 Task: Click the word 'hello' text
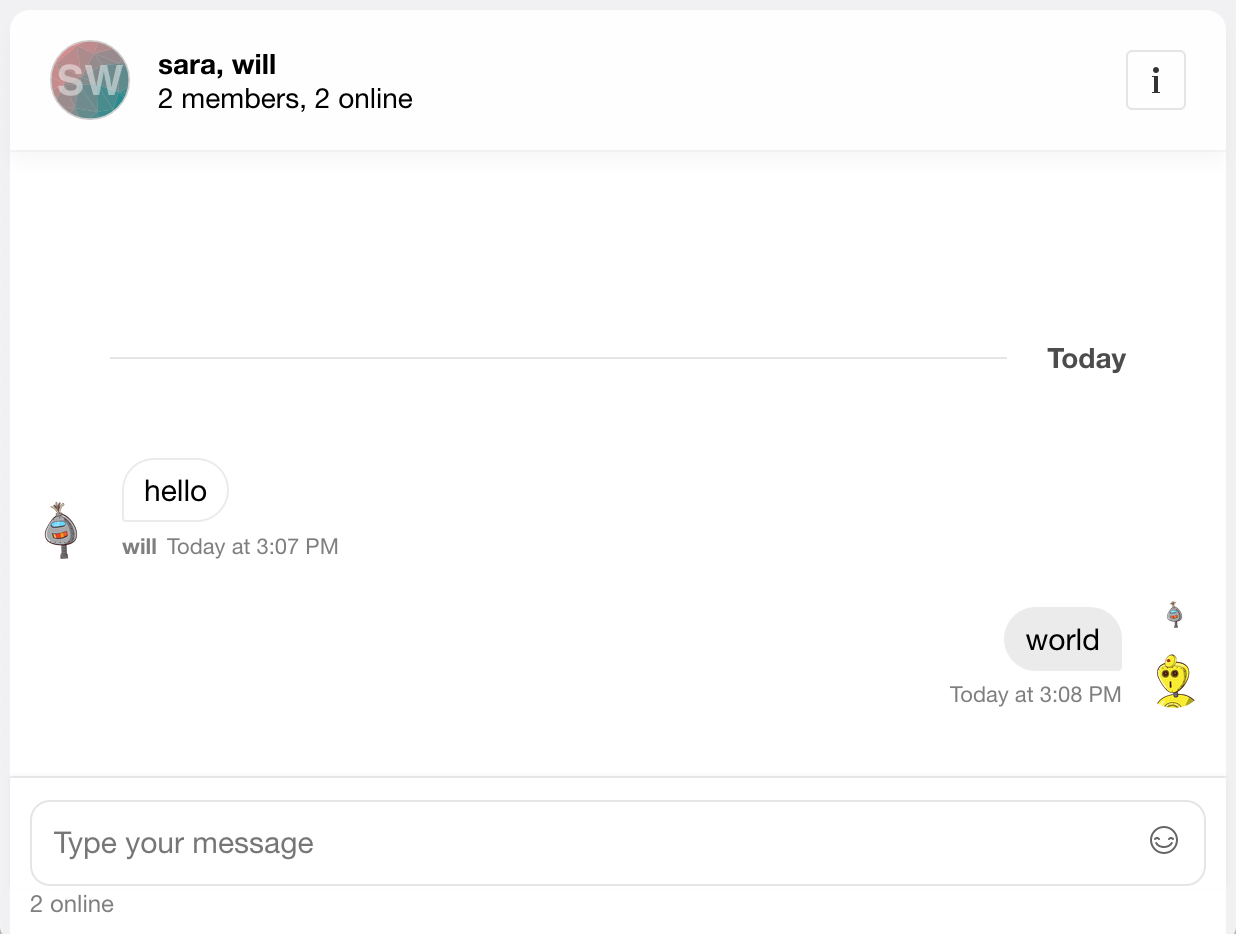[175, 491]
